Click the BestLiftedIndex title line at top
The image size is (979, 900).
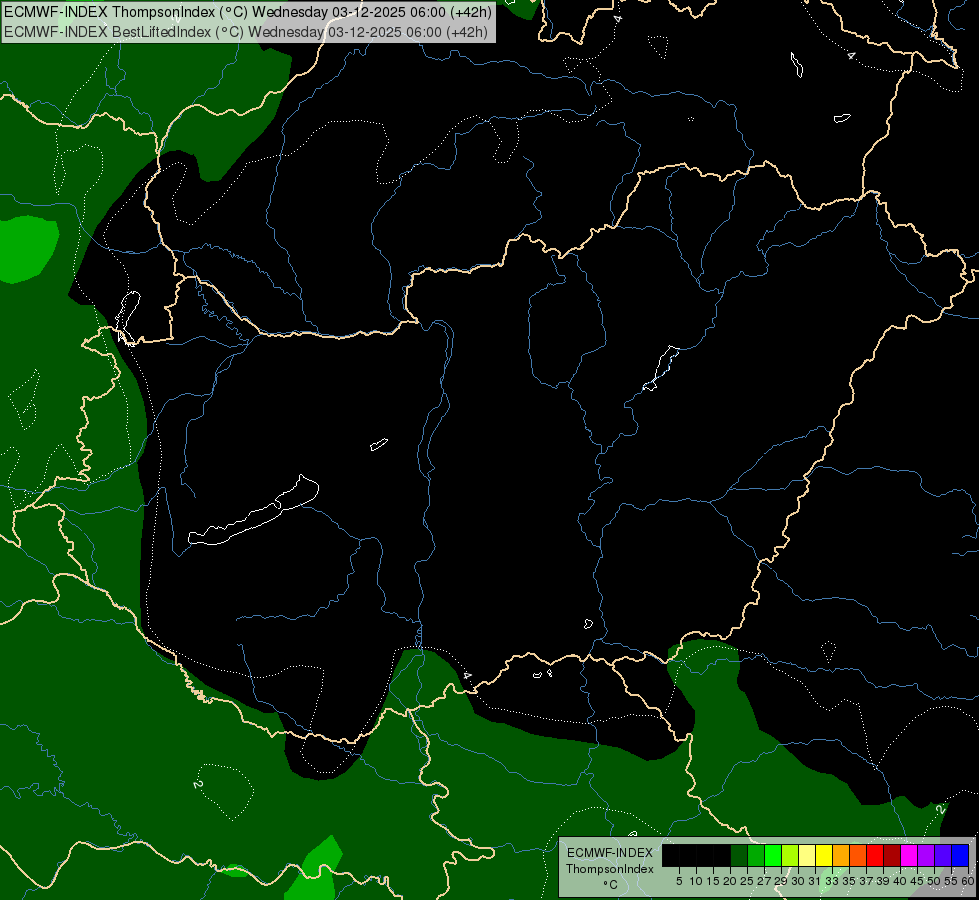coord(246,32)
